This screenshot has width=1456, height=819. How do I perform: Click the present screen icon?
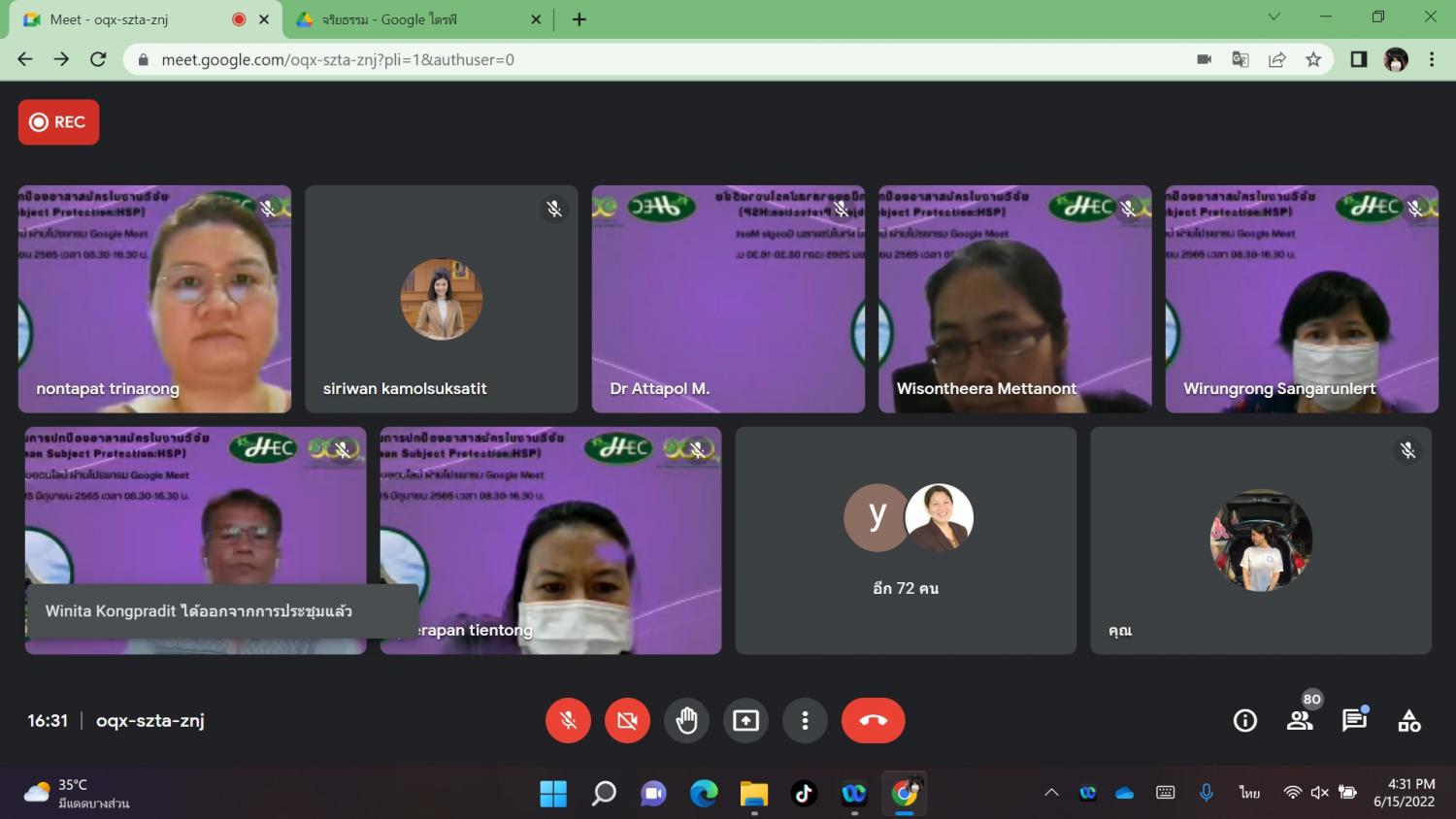coord(745,720)
